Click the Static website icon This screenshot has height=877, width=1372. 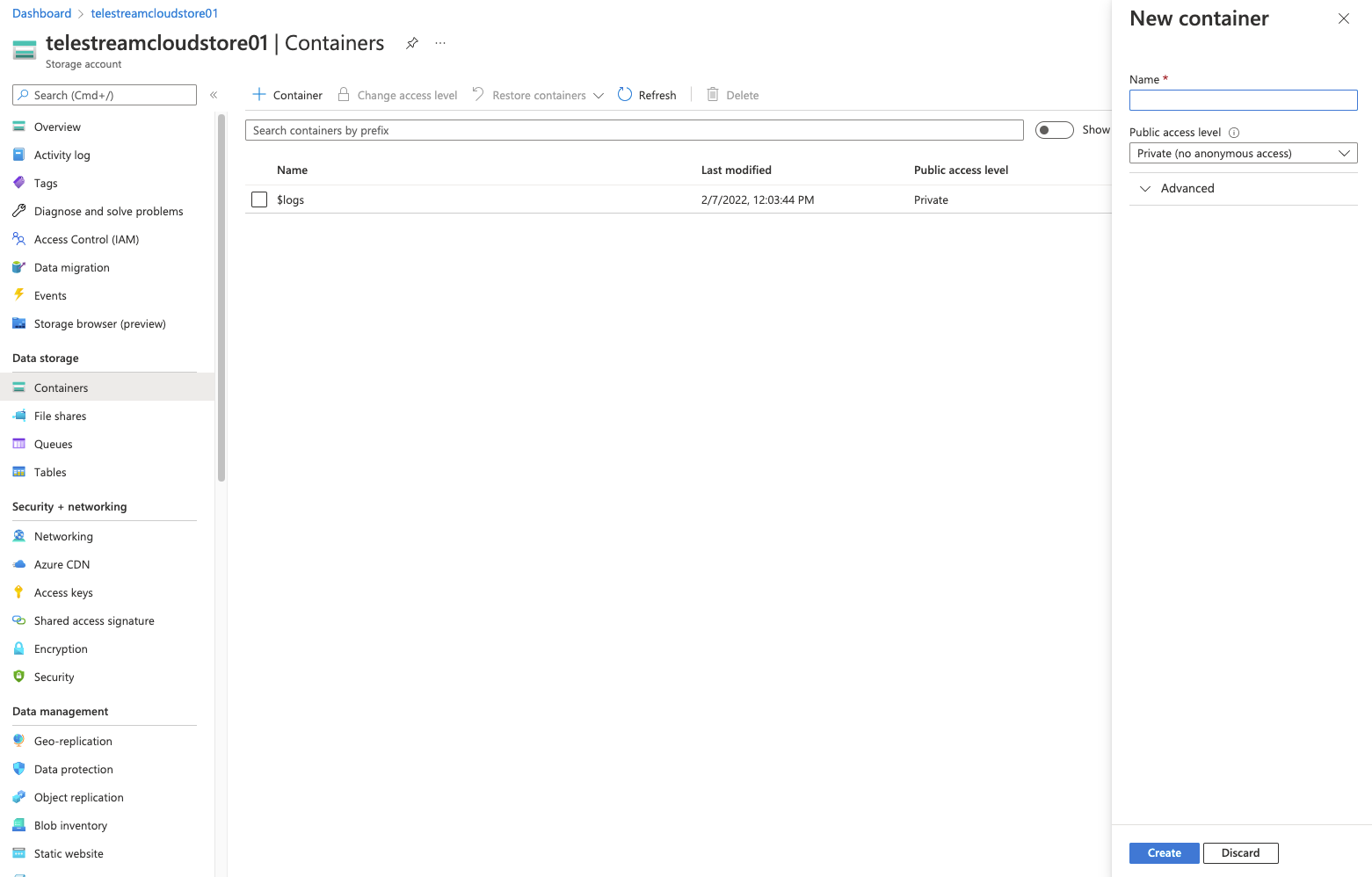[18, 853]
